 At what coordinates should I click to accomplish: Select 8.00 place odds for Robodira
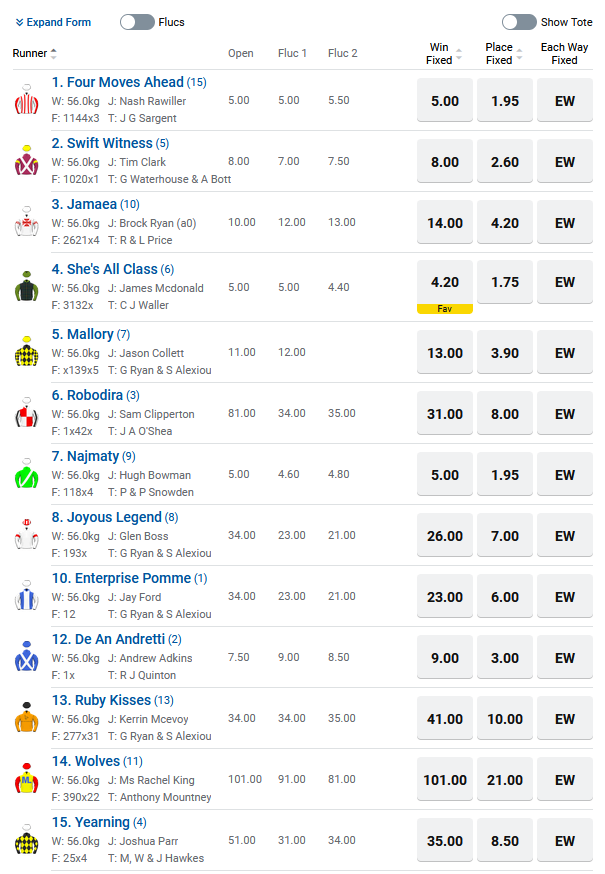click(x=505, y=414)
